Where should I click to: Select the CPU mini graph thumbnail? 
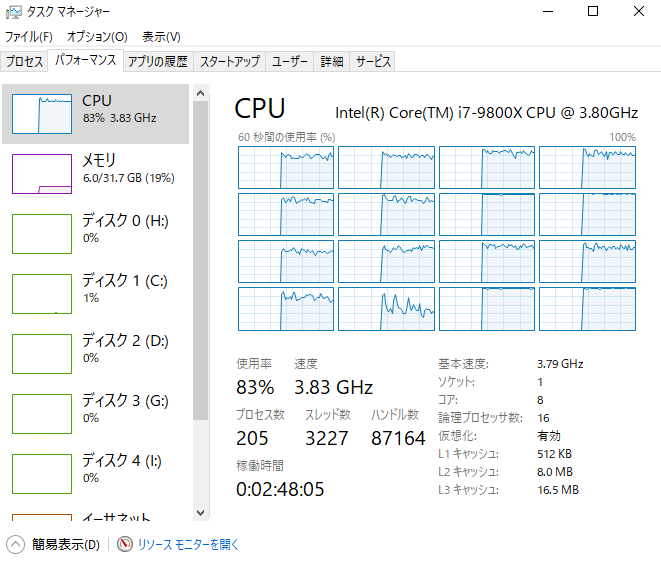click(x=41, y=114)
